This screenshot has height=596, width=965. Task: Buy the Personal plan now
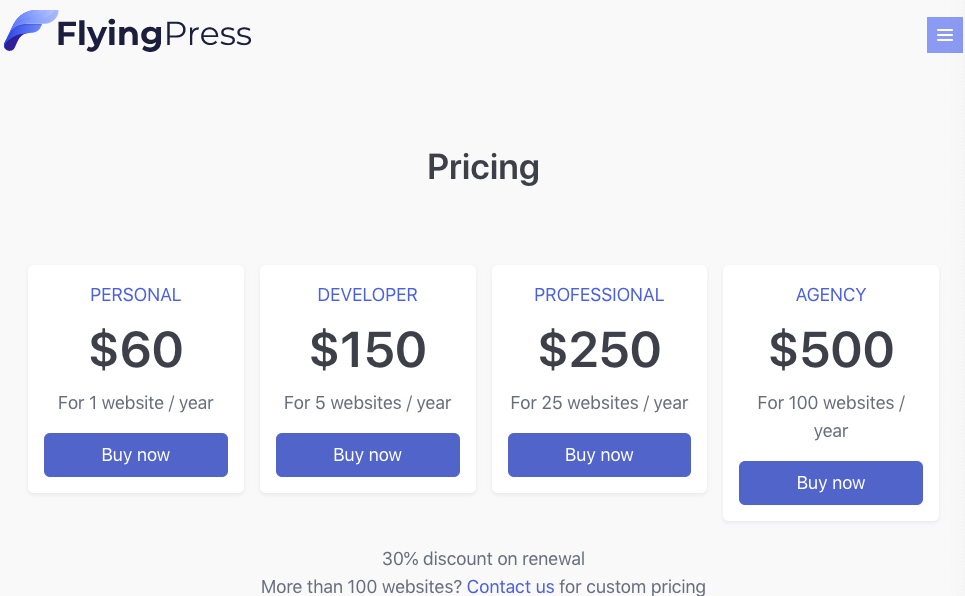[x=136, y=455]
